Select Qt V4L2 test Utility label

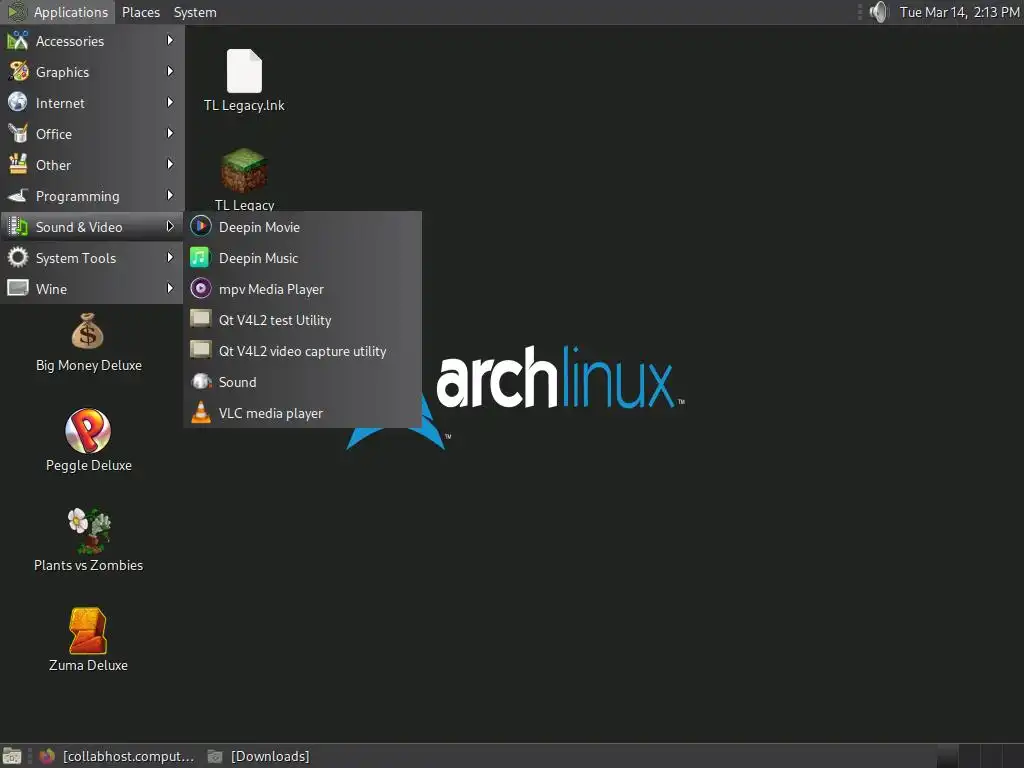pyautogui.click(x=275, y=320)
